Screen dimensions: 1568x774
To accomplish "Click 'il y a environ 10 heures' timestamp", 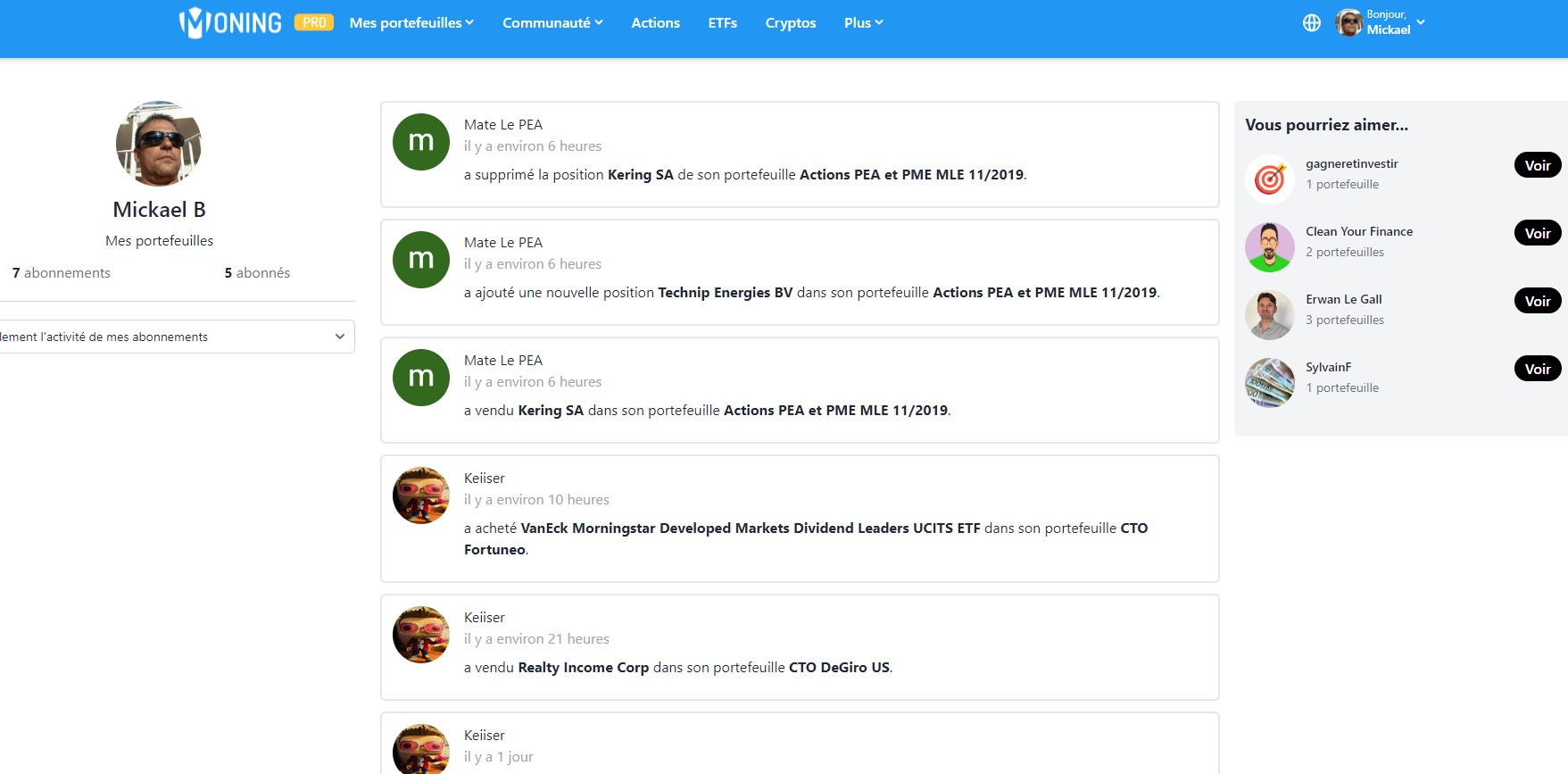I will (x=536, y=499).
